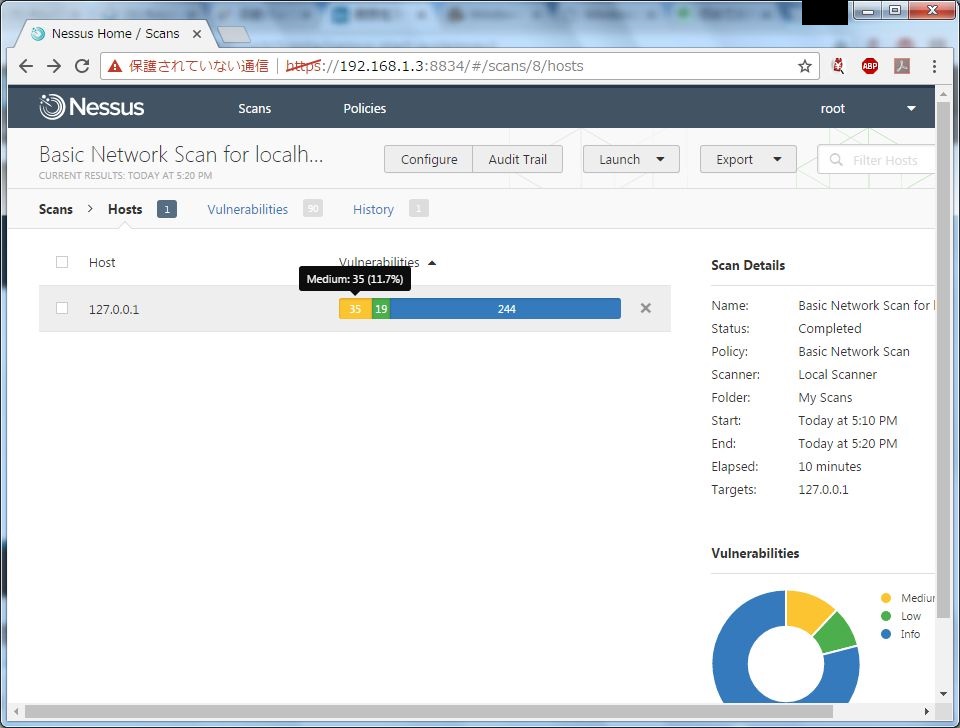Close the Nessus Home browser tab
Screen dimensions: 960x728
tap(197, 34)
